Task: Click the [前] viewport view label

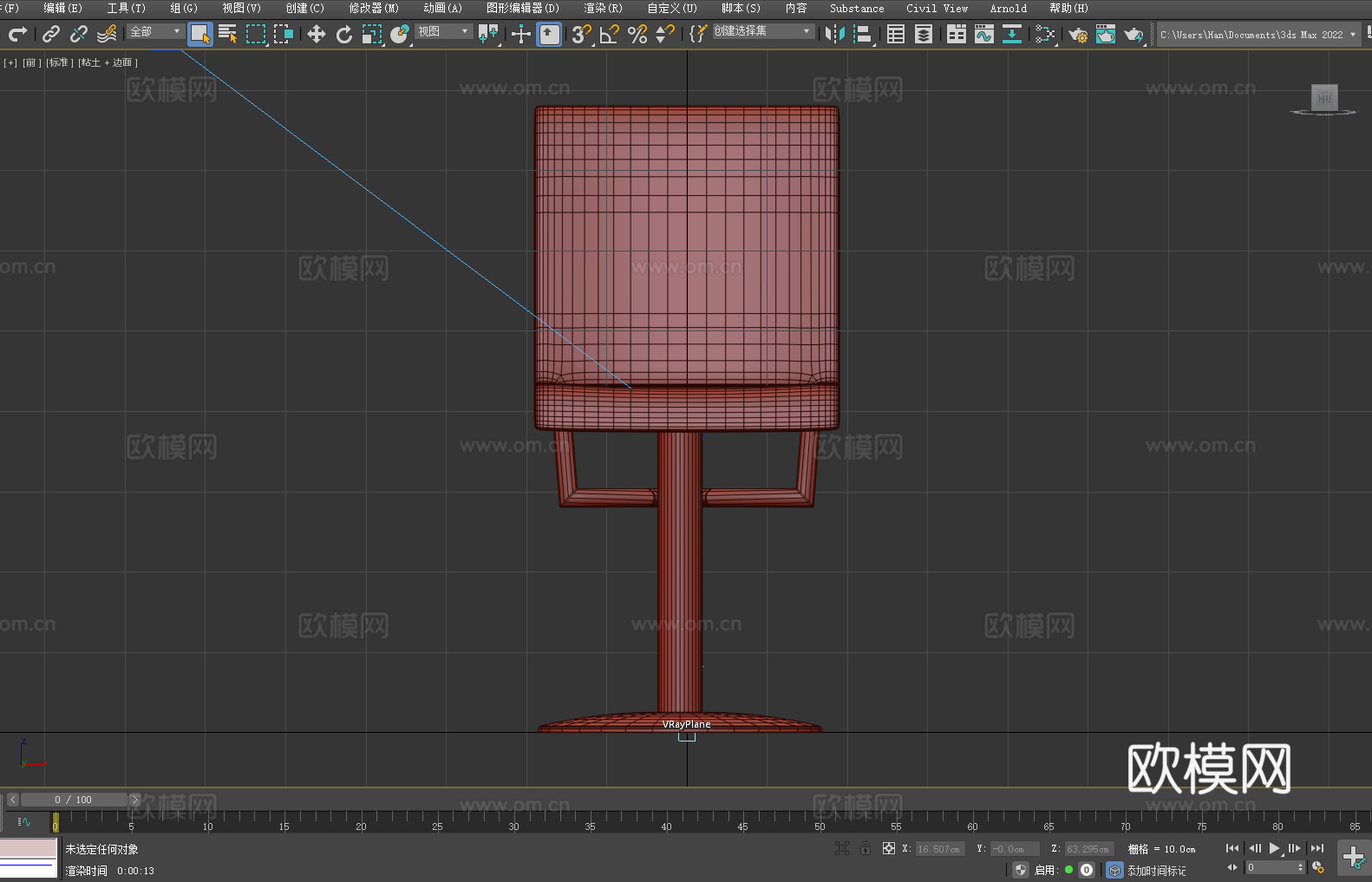Action: coord(31,62)
